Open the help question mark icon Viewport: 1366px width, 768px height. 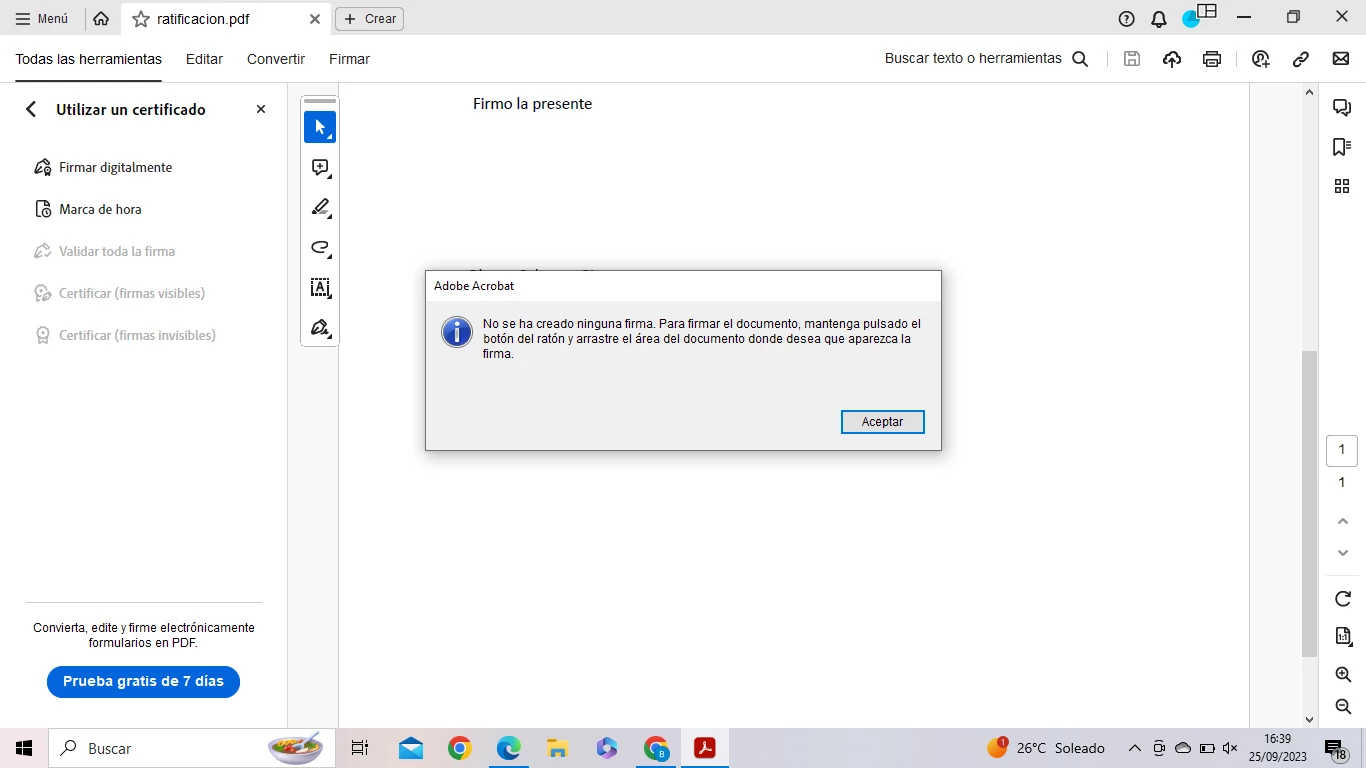coord(1127,19)
